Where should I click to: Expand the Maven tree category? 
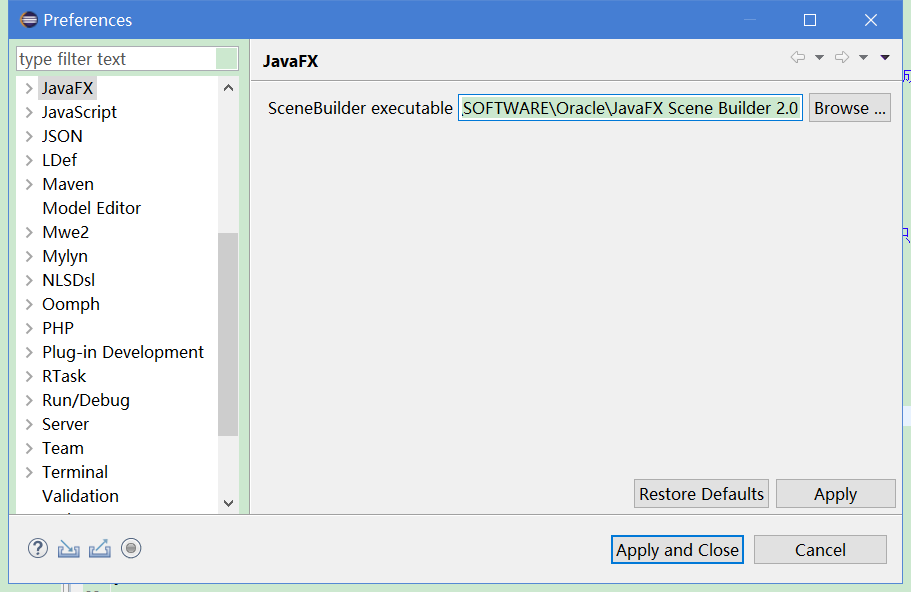pyautogui.click(x=29, y=184)
